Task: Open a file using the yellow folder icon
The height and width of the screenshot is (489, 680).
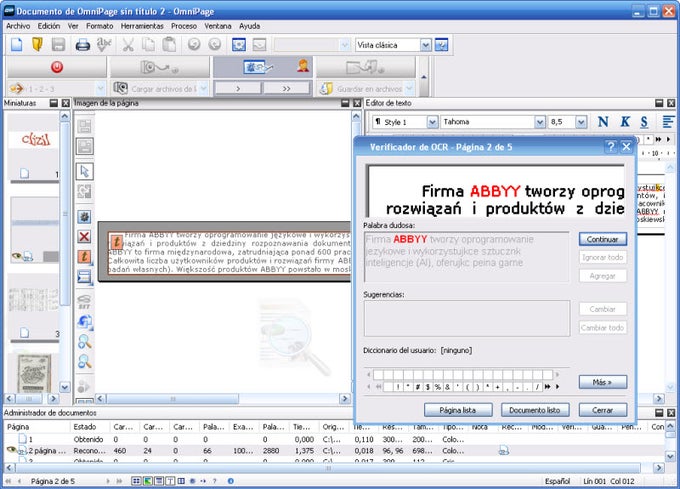Action: coord(38,45)
